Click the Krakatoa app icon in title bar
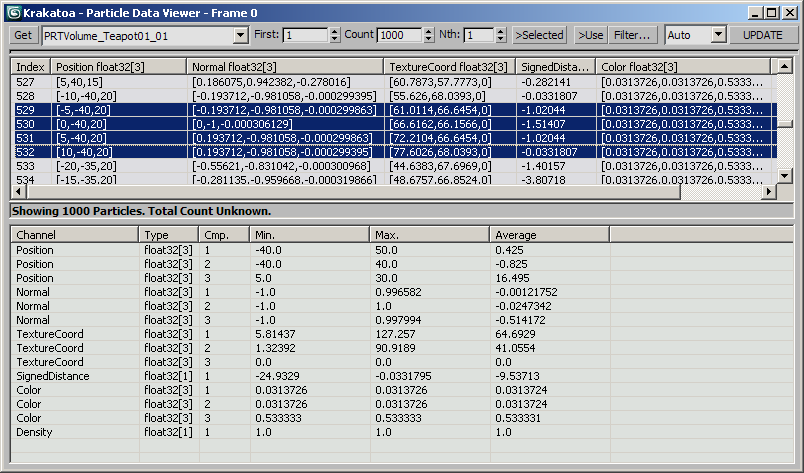804x473 pixels. tap(12, 12)
